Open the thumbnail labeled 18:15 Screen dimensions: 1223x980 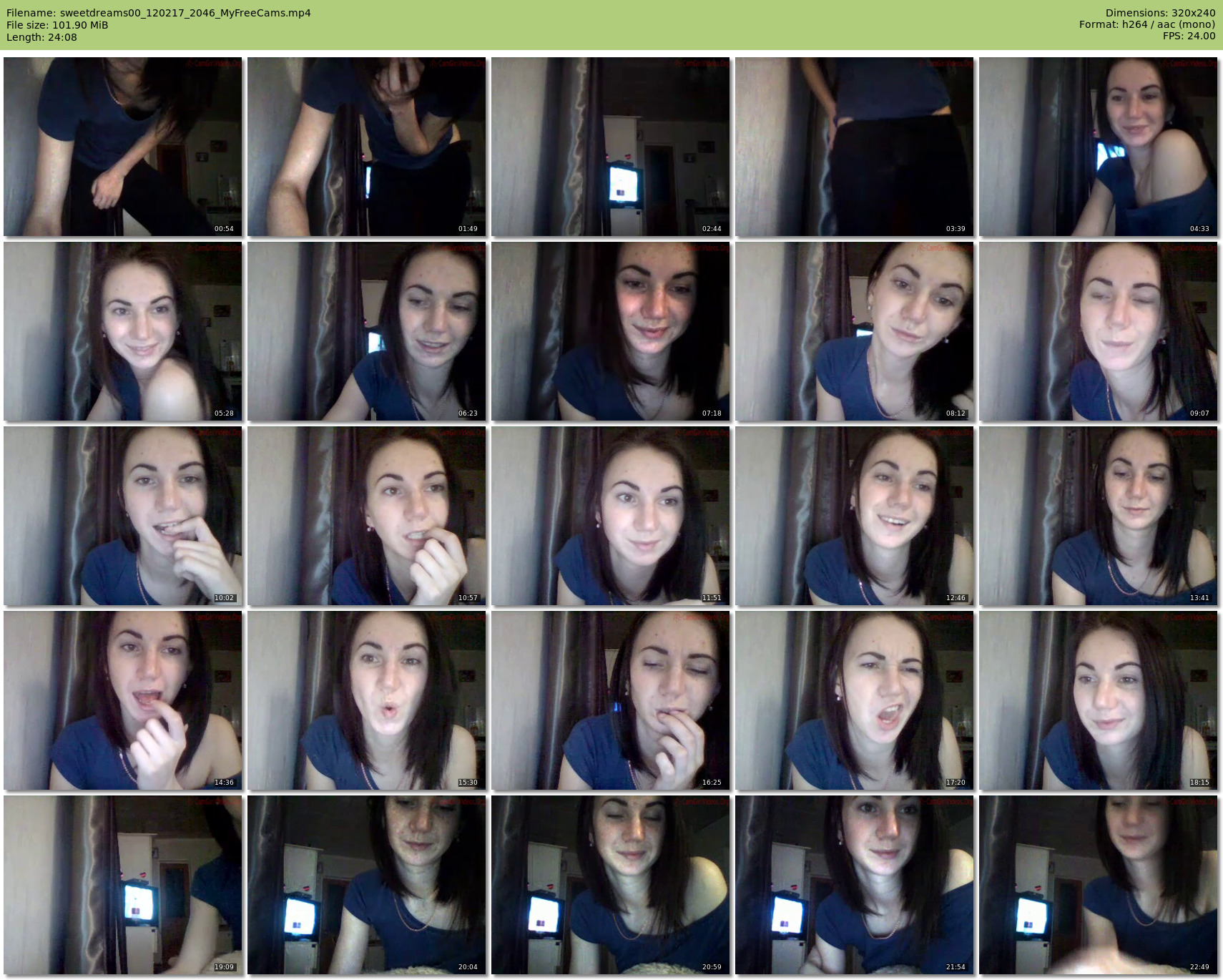(1098, 700)
